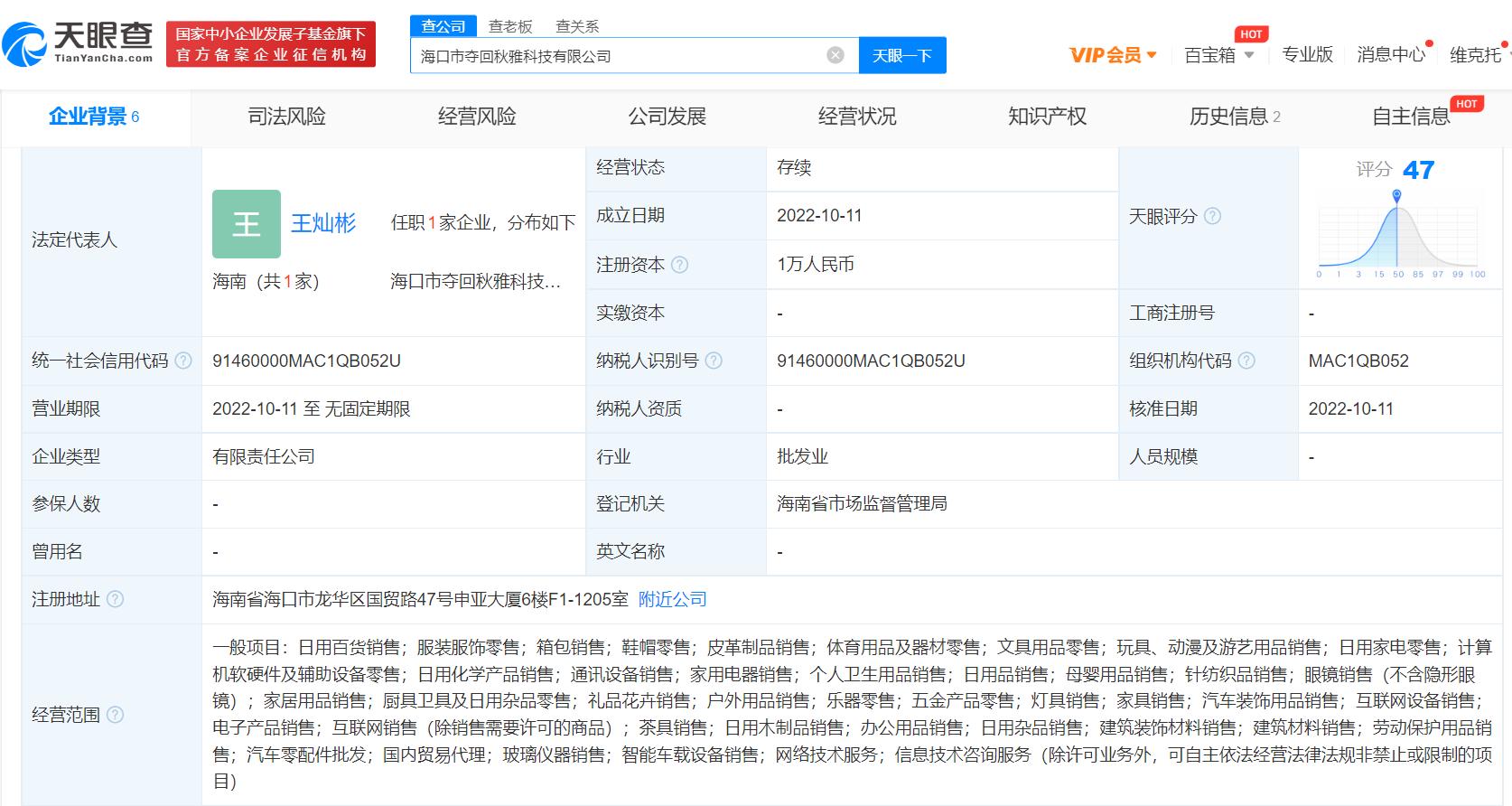Switch to the 自主信息 tab

click(x=1411, y=117)
